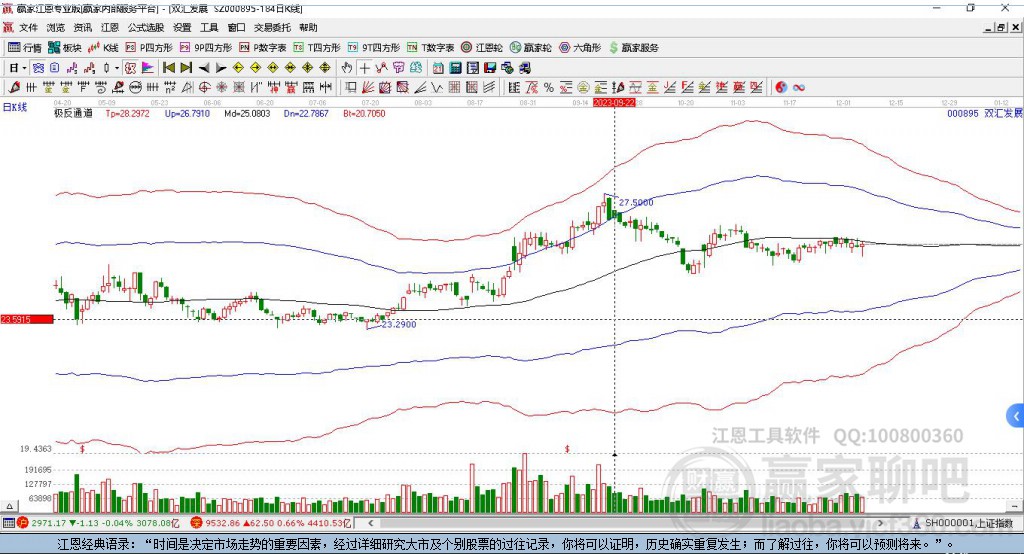Open the 江恩 menu

(x=110, y=27)
